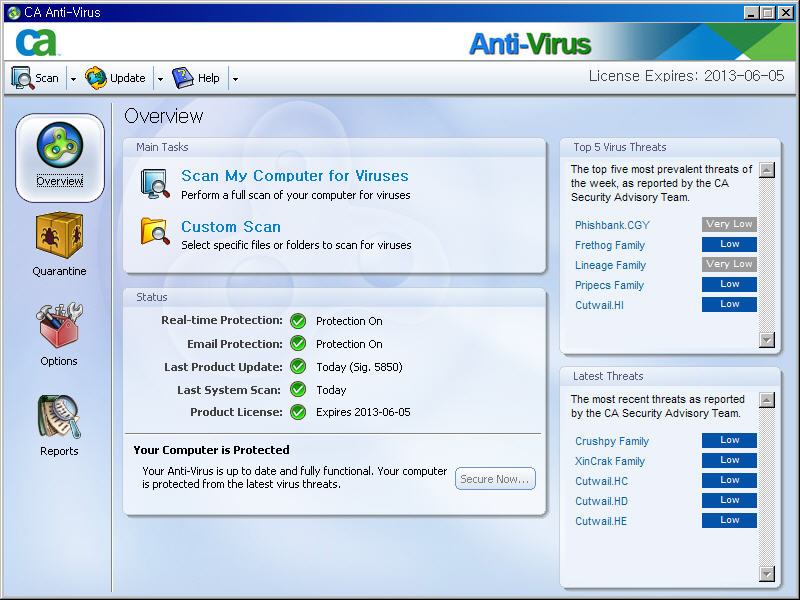Open the Overview section icon

60,145
